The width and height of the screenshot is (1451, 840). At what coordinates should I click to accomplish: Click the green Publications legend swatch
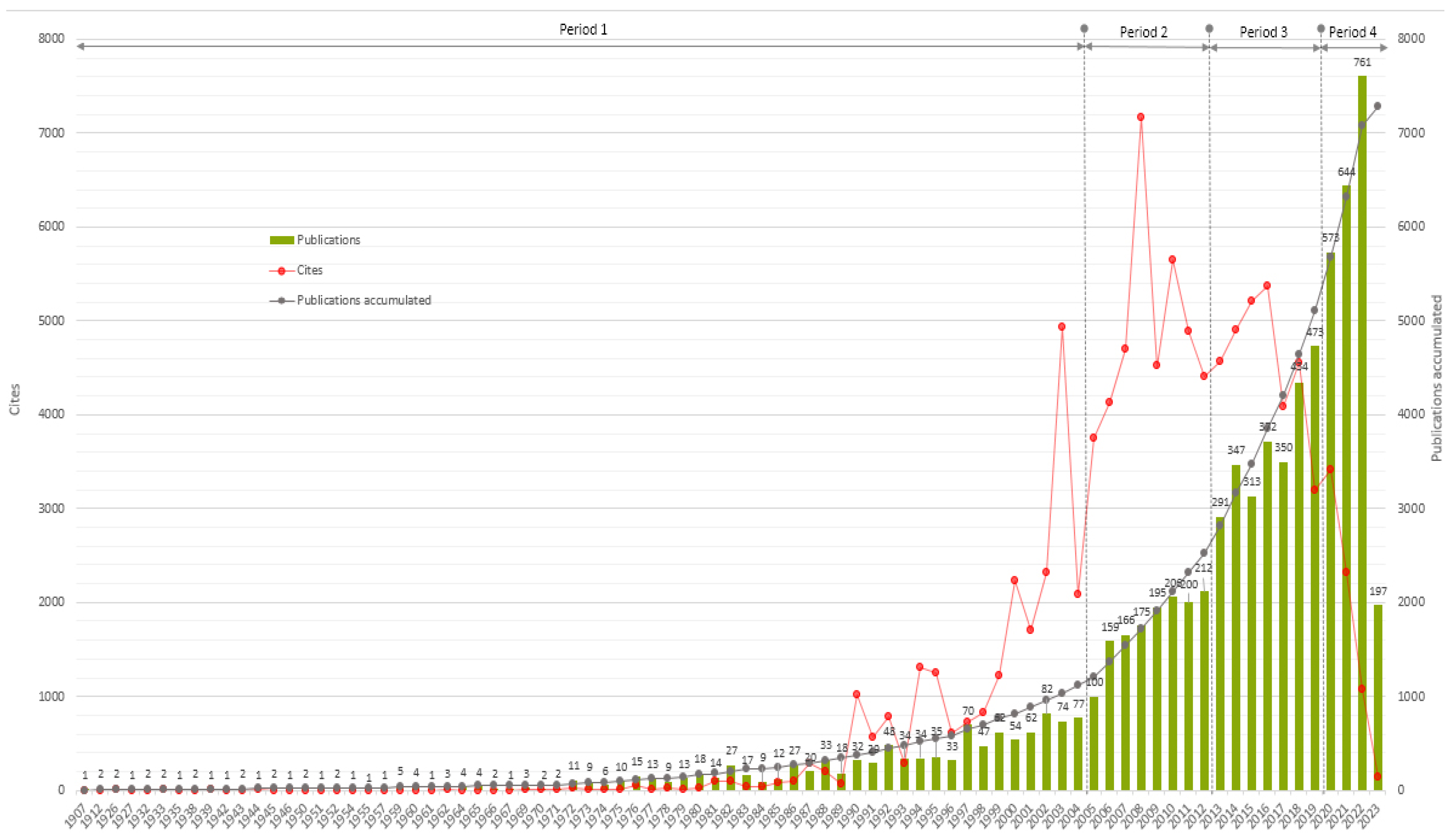point(282,240)
